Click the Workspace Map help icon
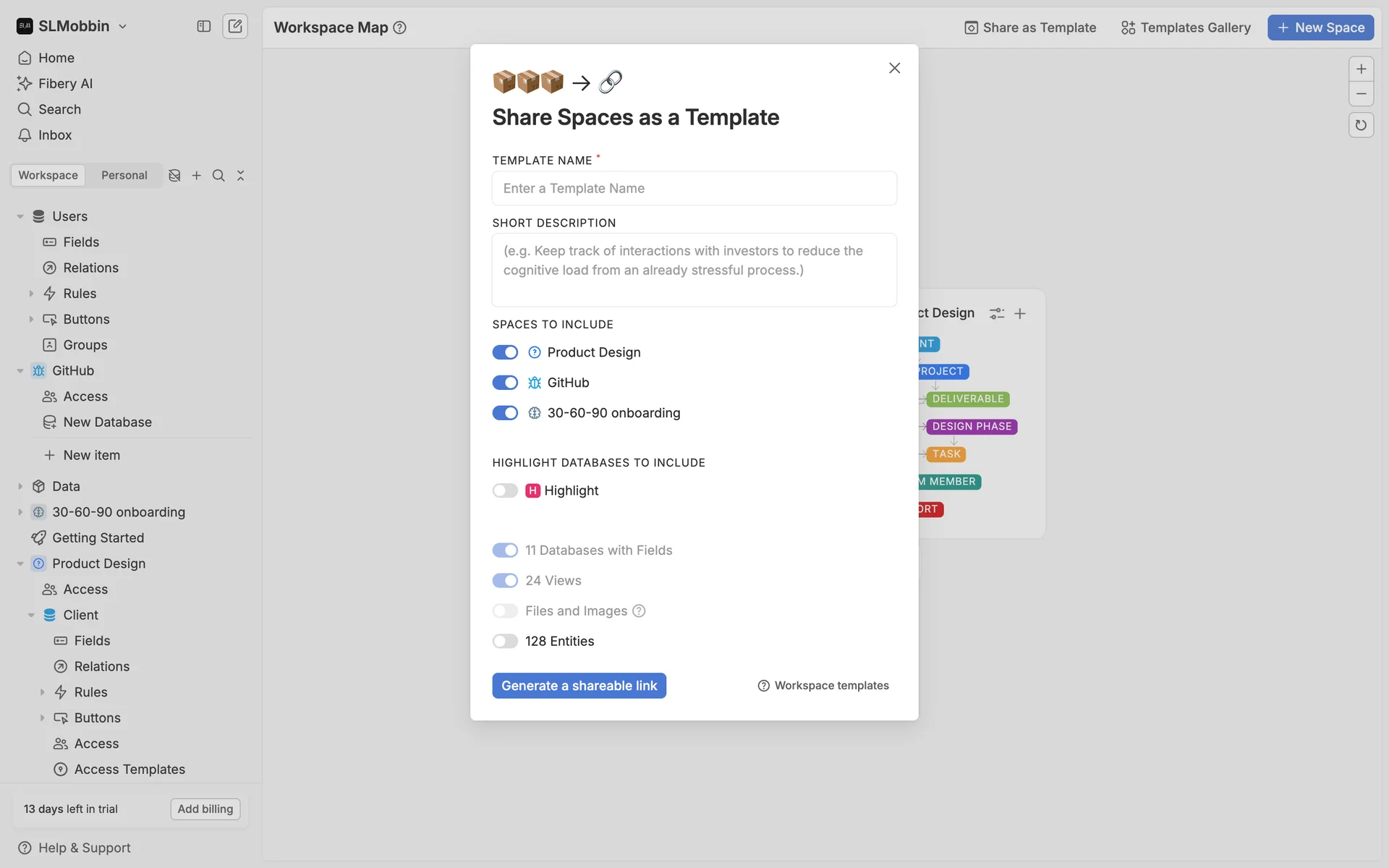 coord(399,27)
